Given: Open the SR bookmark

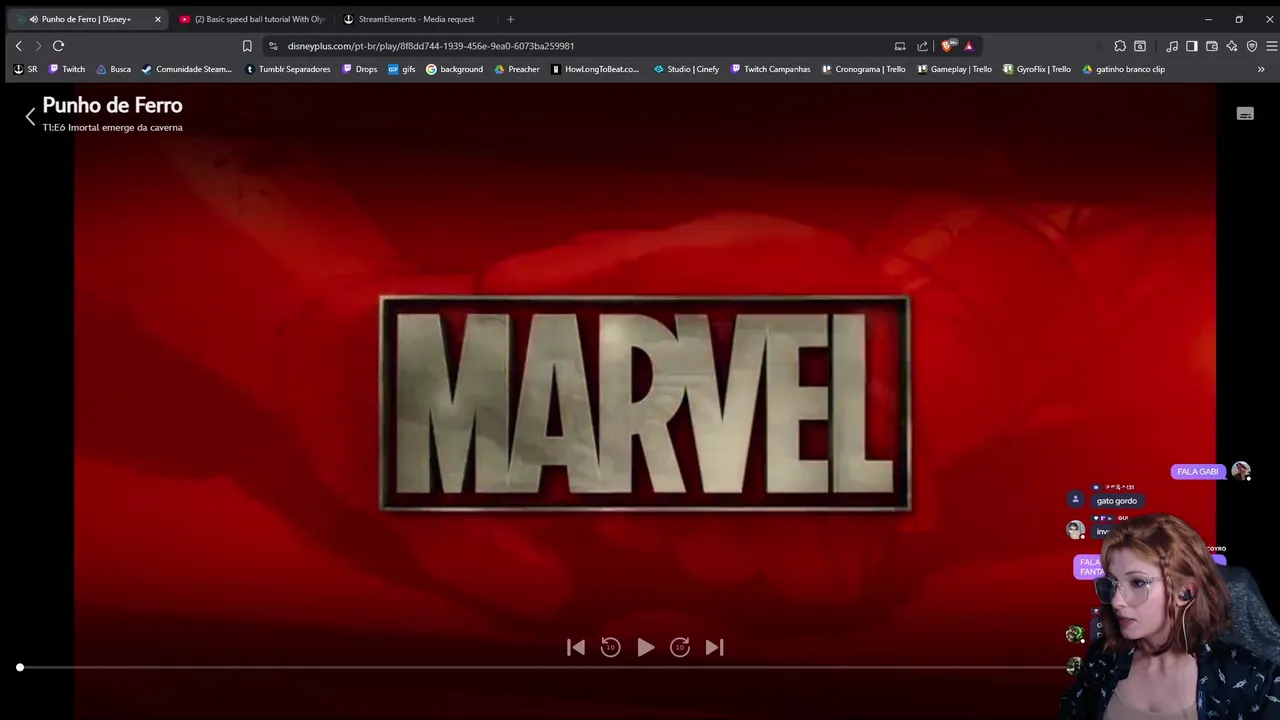Looking at the screenshot, I should click(25, 69).
